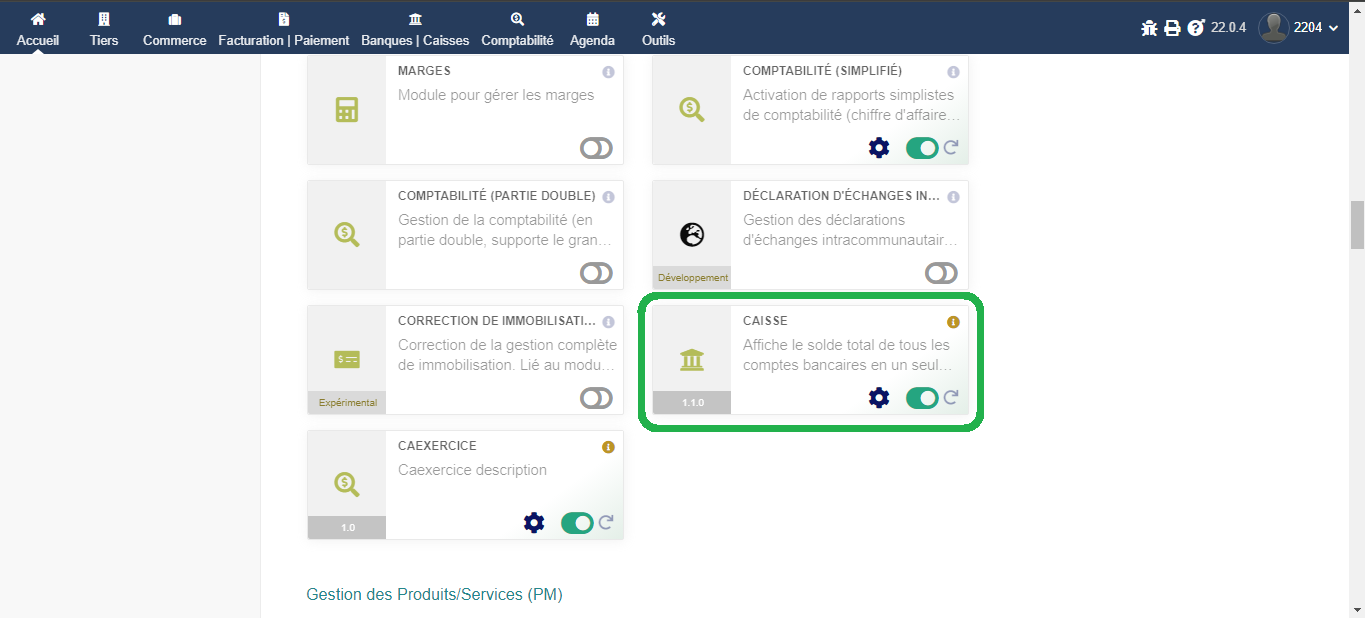Viewport: 1365px width, 618px height.
Task: Click the printer icon in top bar
Action: coord(1172,28)
